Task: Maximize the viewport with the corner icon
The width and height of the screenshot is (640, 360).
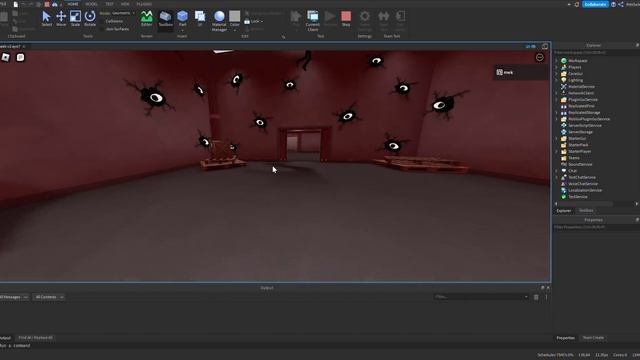Action: point(545,46)
